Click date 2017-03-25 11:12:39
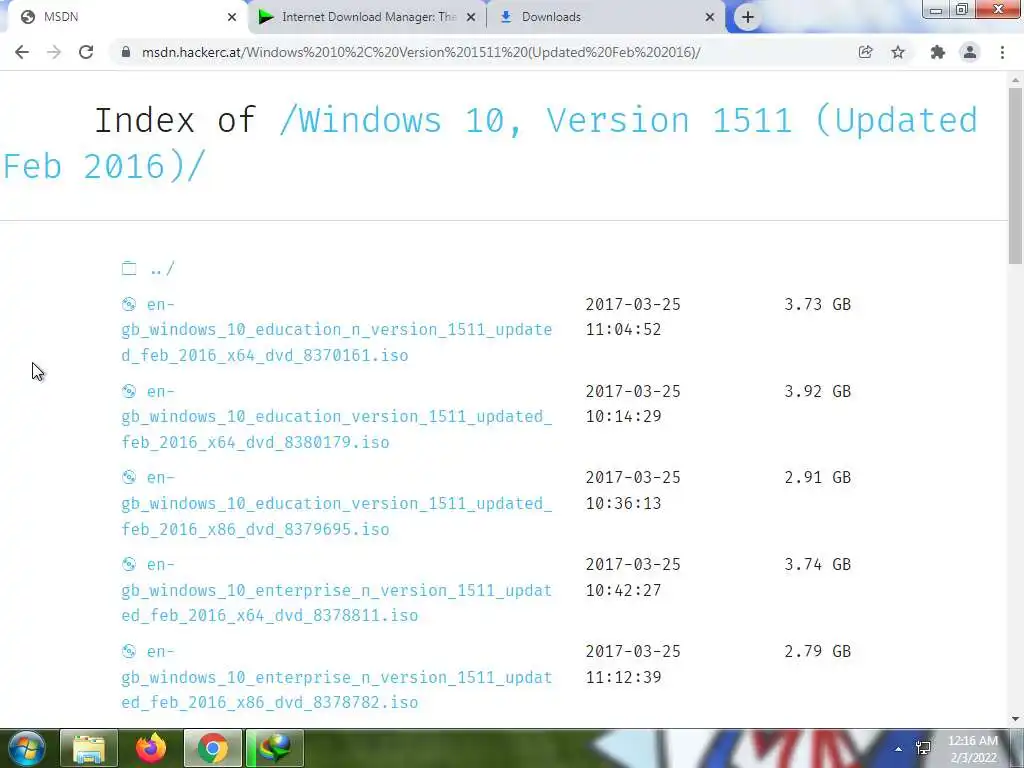 tap(633, 664)
